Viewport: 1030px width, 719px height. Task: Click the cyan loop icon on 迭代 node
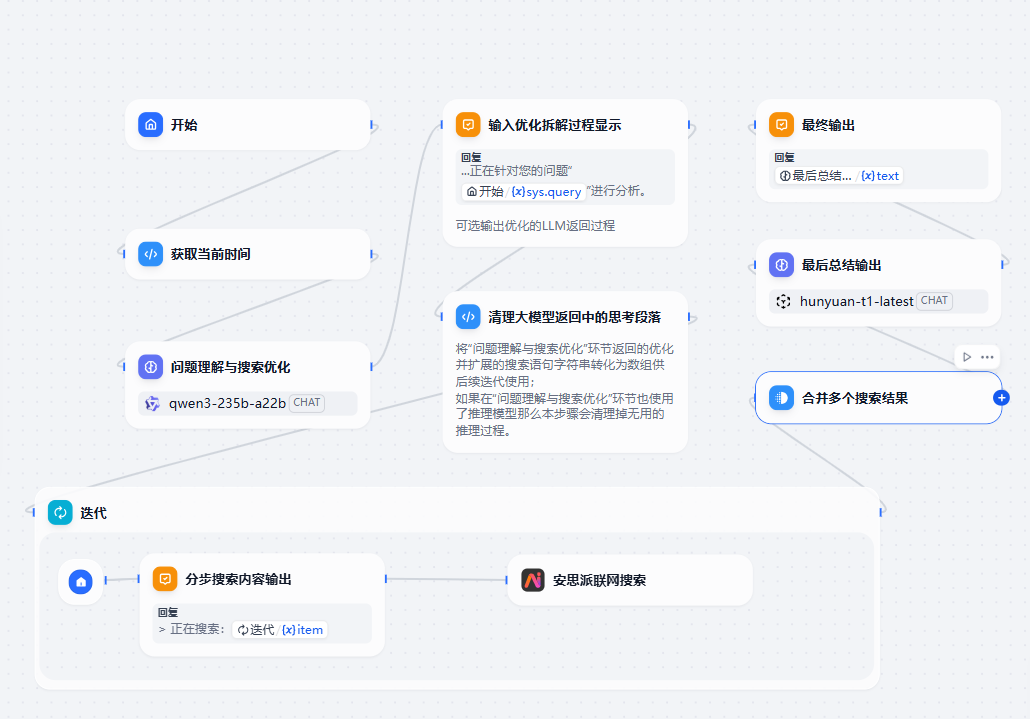pyautogui.click(x=60, y=513)
